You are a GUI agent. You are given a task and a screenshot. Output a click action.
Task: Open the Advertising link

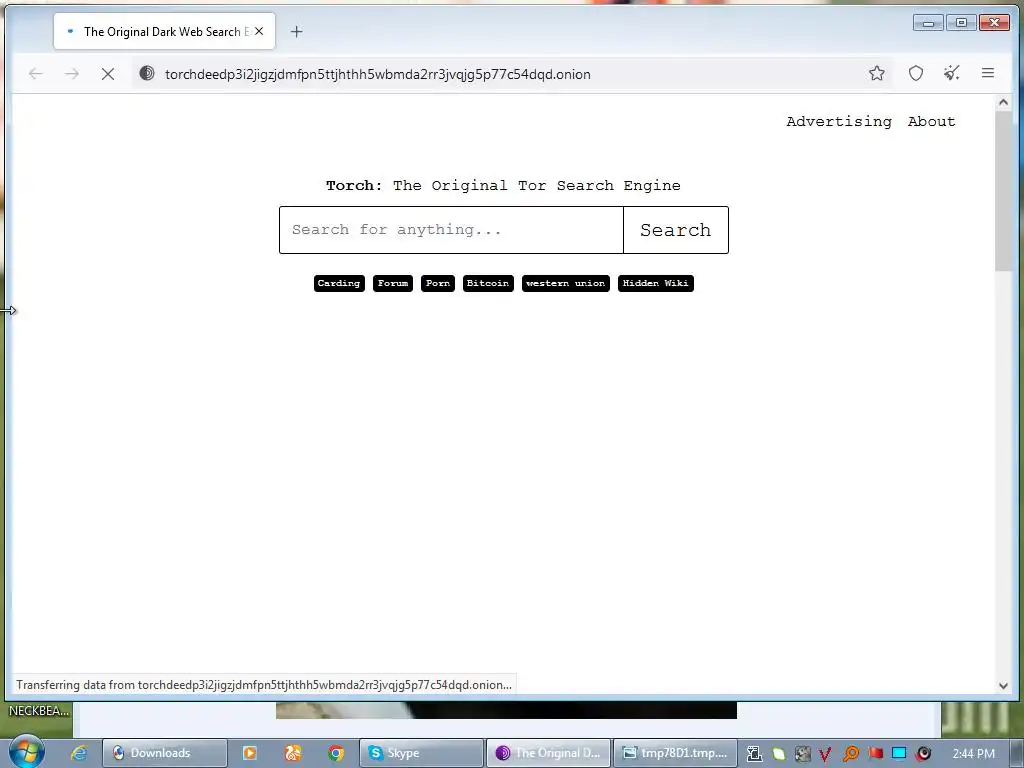click(839, 121)
